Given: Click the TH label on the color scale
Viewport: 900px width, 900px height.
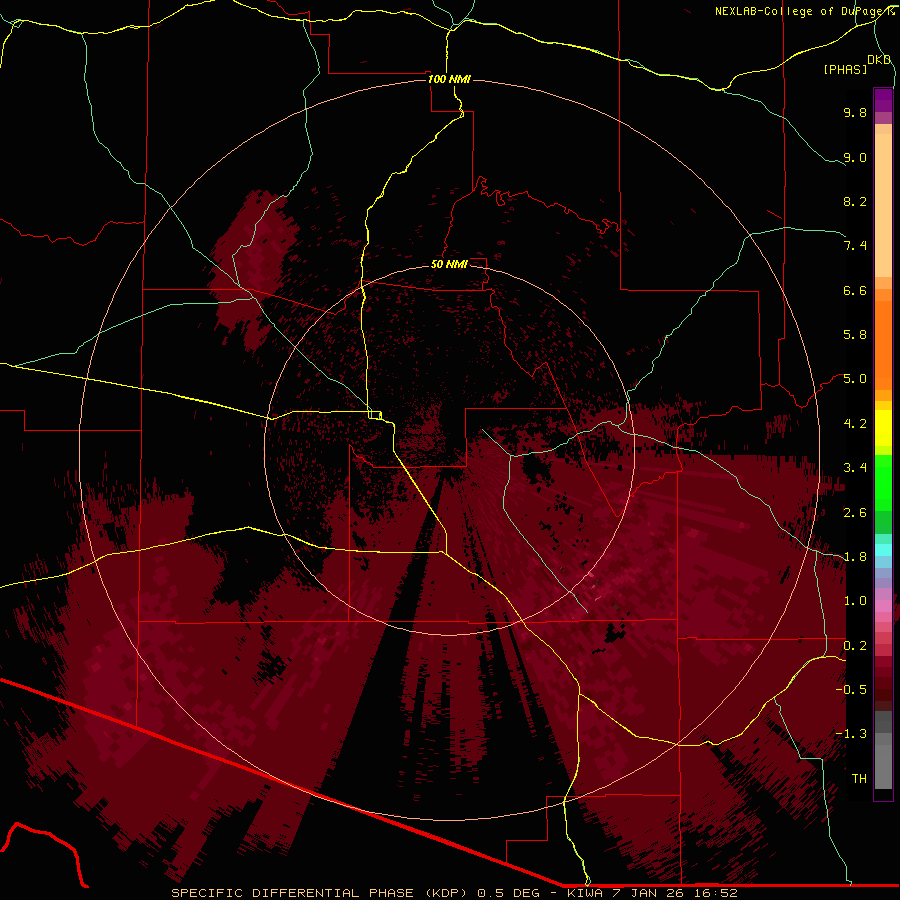Looking at the screenshot, I should click(x=859, y=779).
